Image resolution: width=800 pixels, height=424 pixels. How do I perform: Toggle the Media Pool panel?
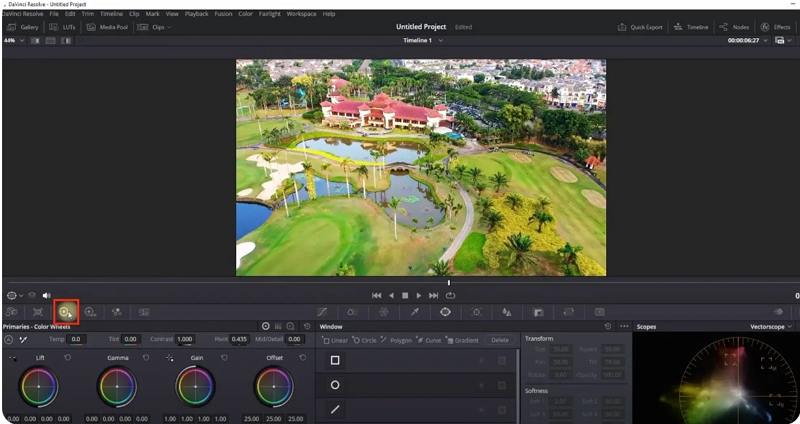pyautogui.click(x=107, y=27)
